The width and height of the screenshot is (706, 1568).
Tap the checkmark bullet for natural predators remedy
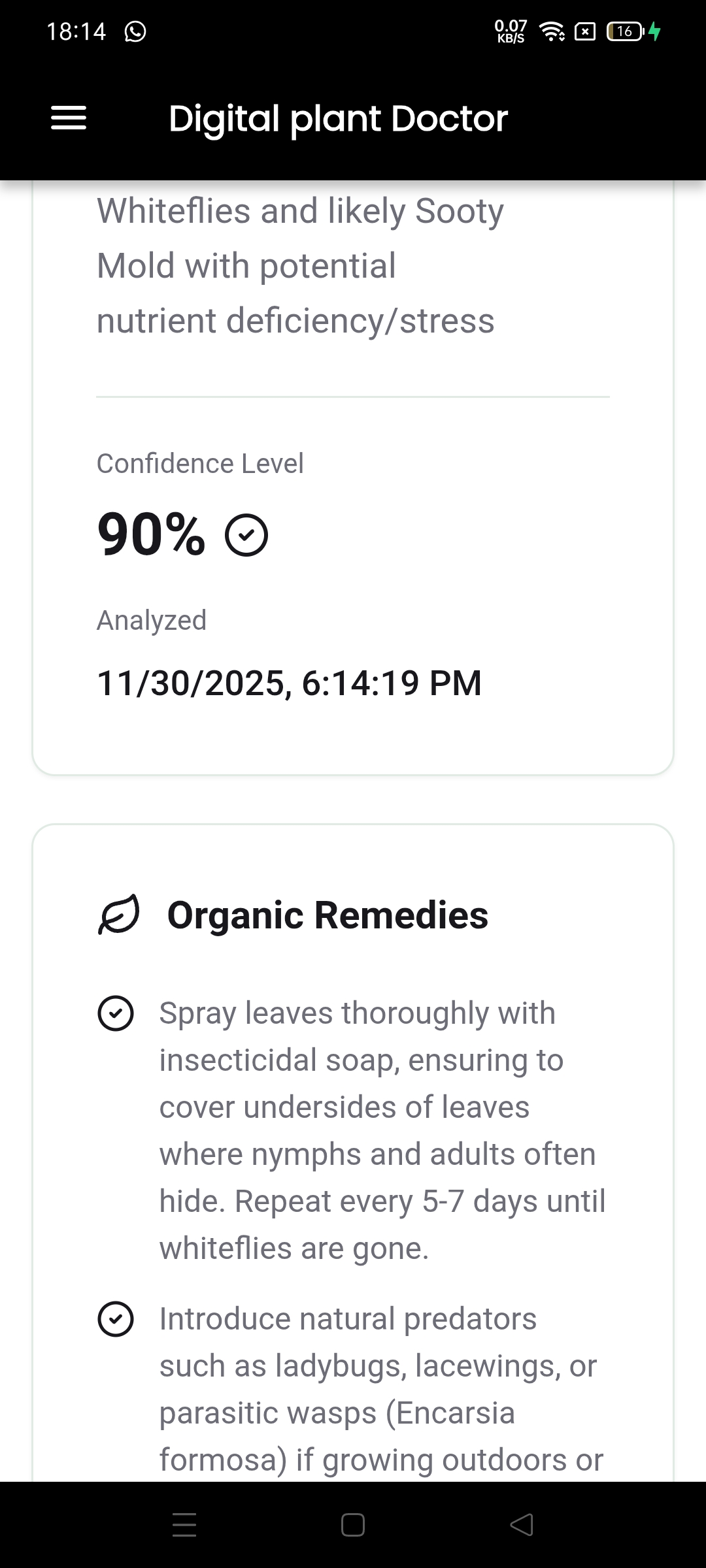click(116, 1319)
